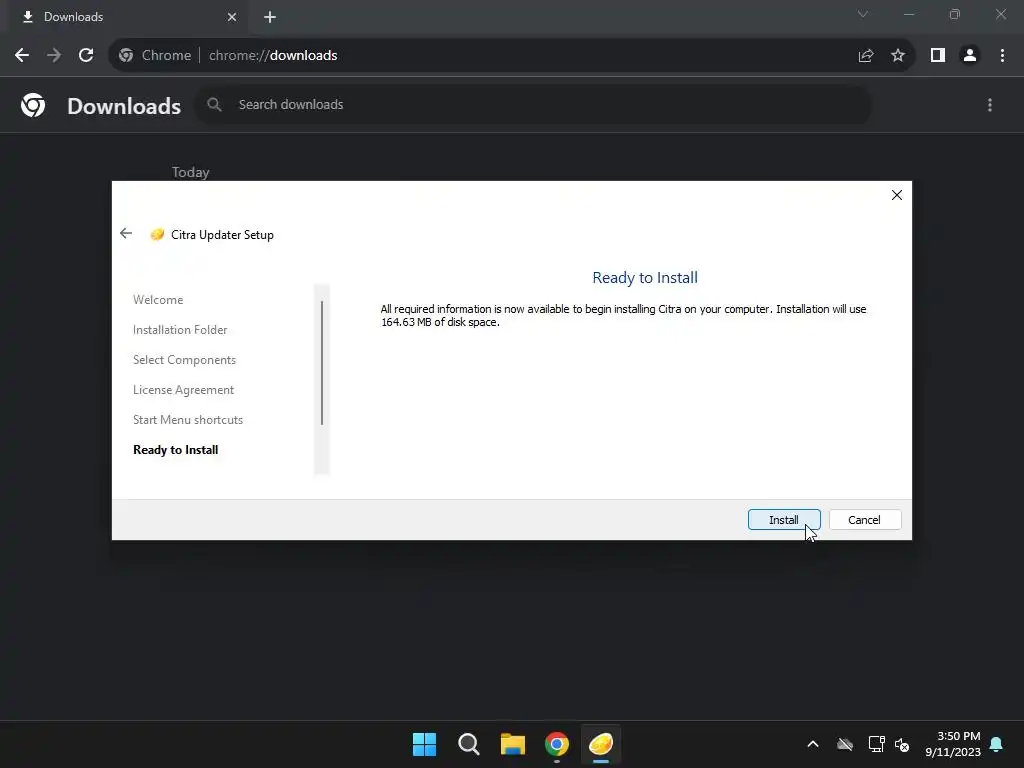Click the Chrome site info chip
1024x768 pixels.
(155, 56)
